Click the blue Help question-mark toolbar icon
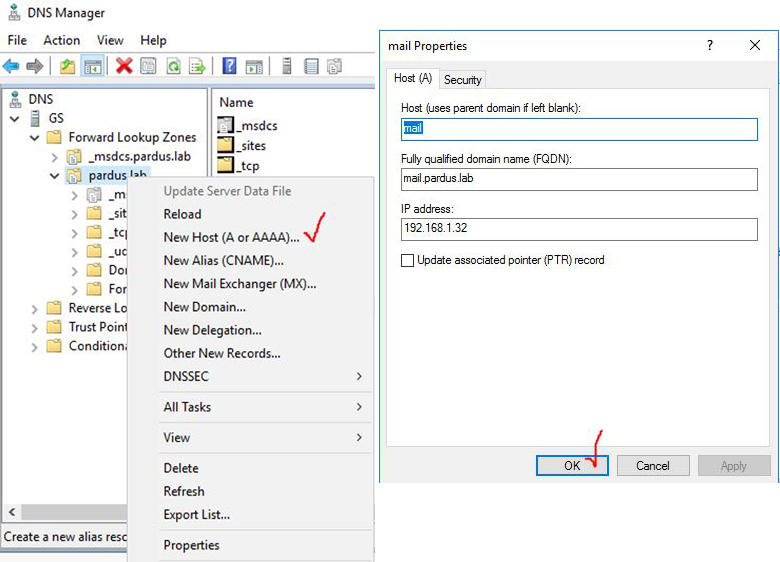 [229, 66]
